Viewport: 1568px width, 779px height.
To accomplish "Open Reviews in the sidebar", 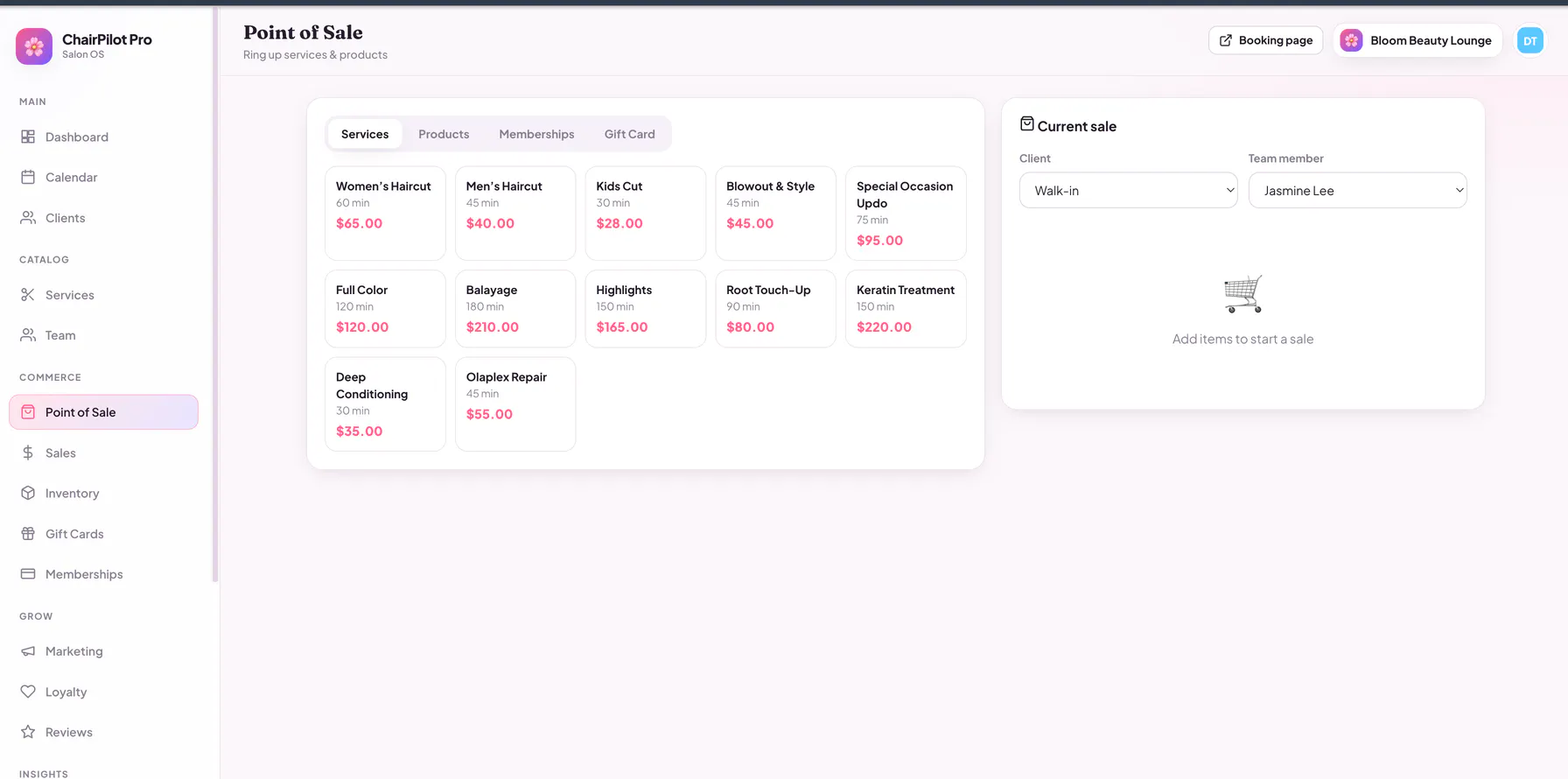I will pos(103,733).
